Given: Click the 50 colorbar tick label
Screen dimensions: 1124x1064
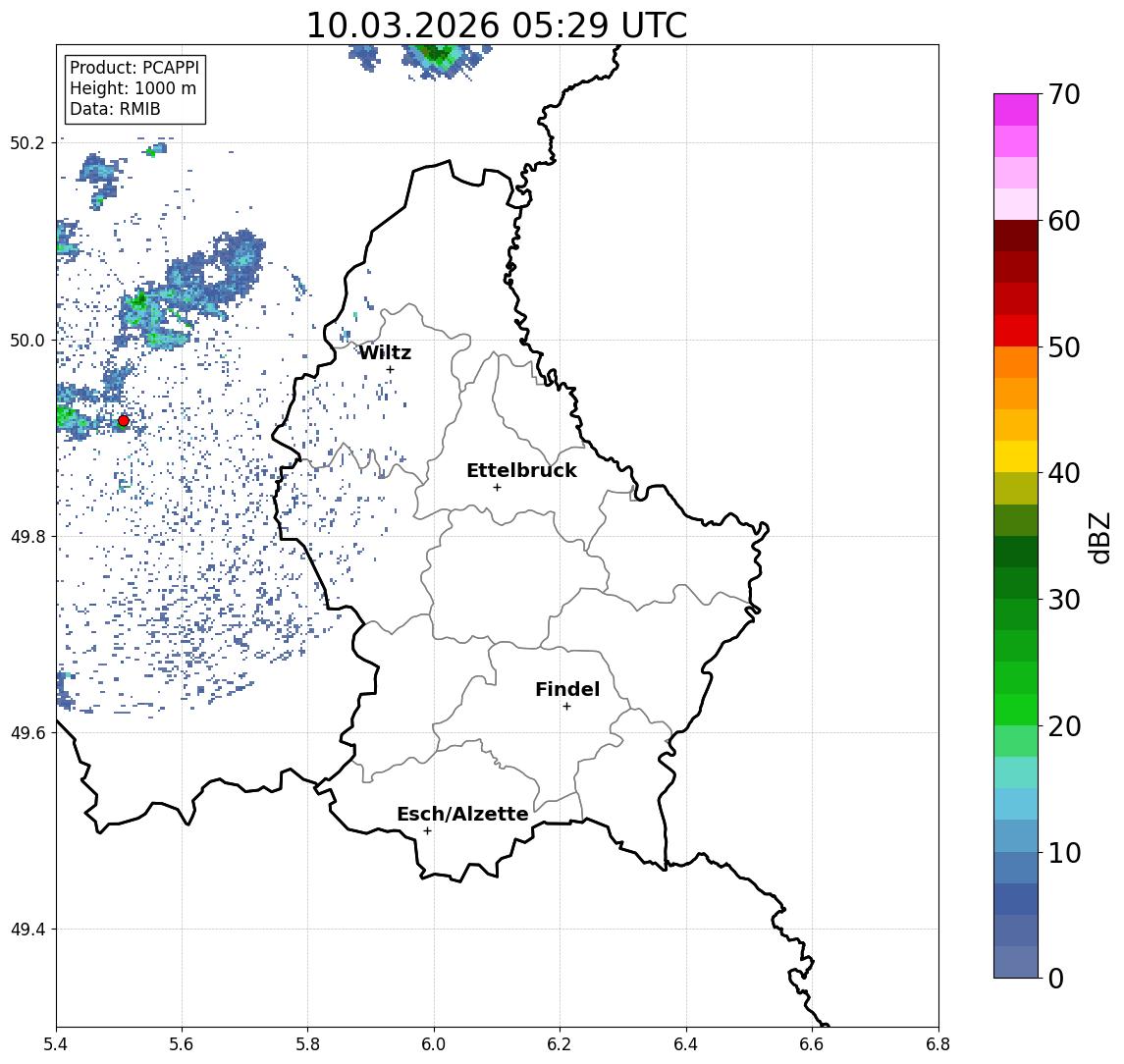Looking at the screenshot, I should [x=1064, y=347].
